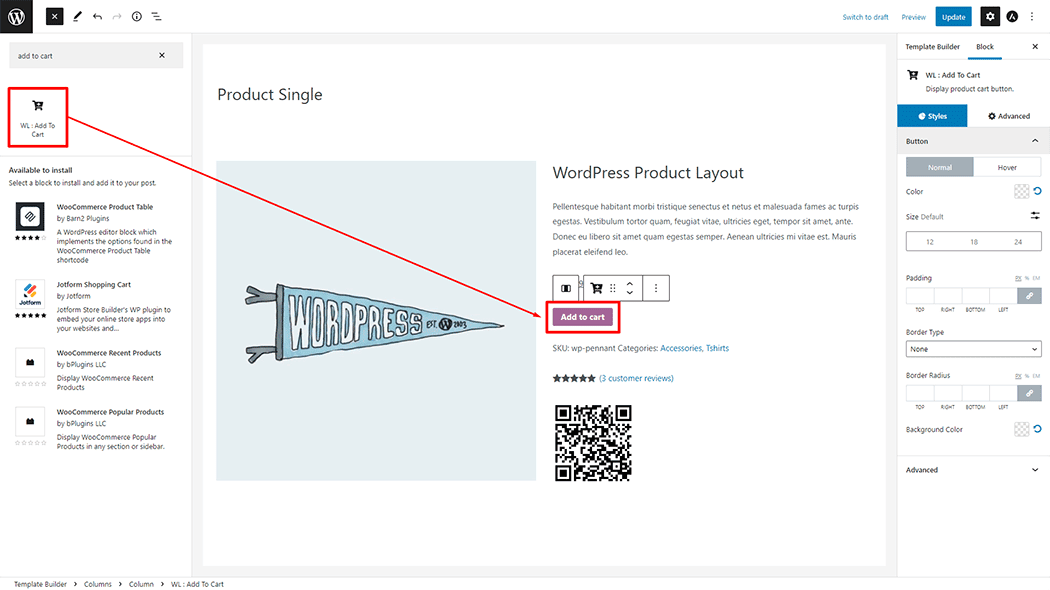Select the edit pencil tool
The height and width of the screenshot is (590, 1050).
tap(77, 17)
